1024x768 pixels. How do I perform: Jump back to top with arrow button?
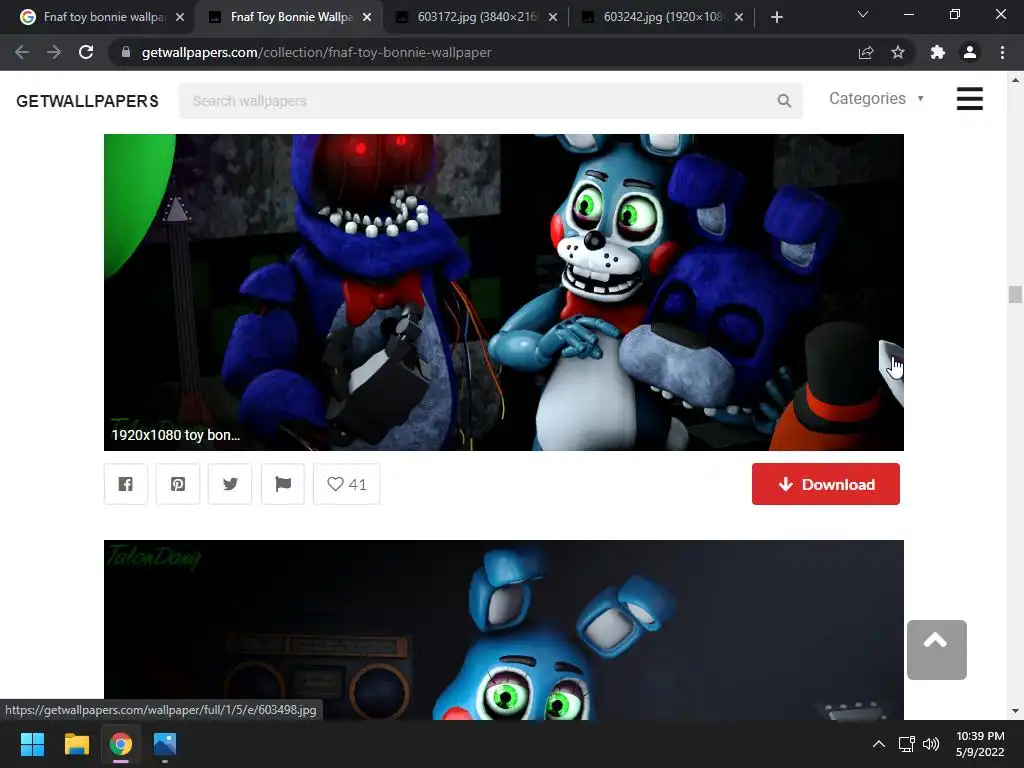point(936,650)
